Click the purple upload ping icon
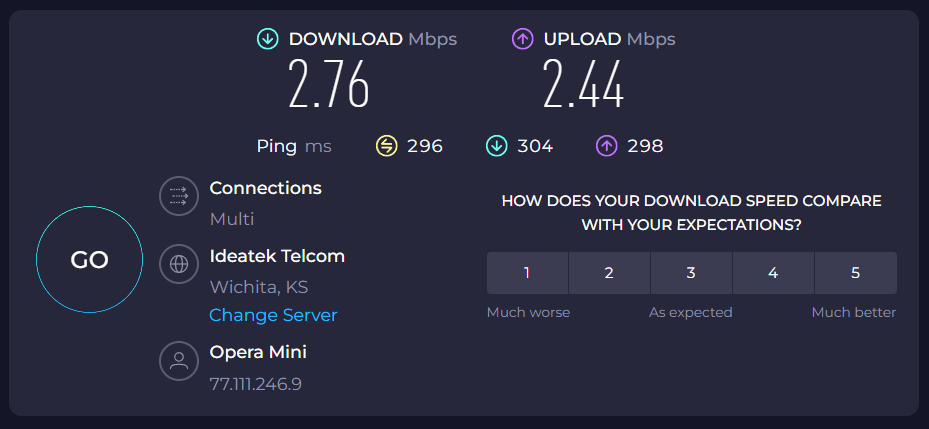 (606, 146)
